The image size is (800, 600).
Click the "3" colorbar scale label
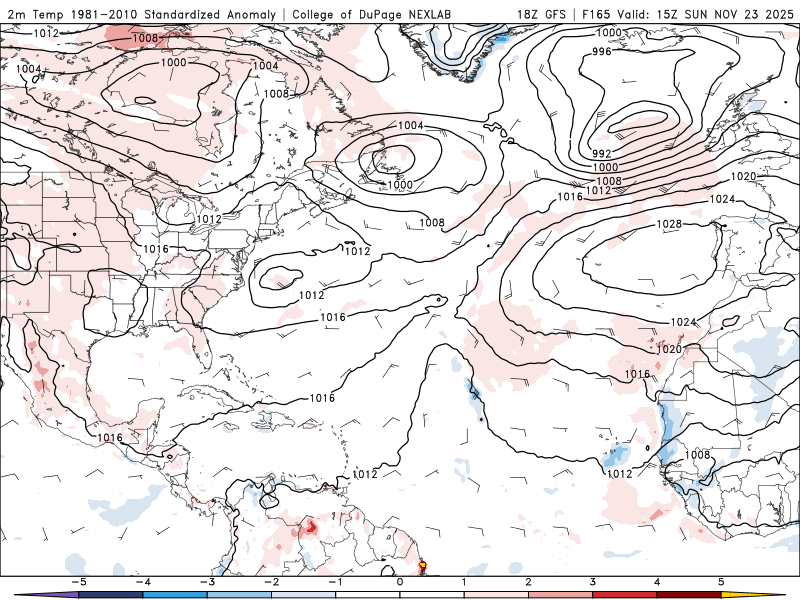point(593,582)
